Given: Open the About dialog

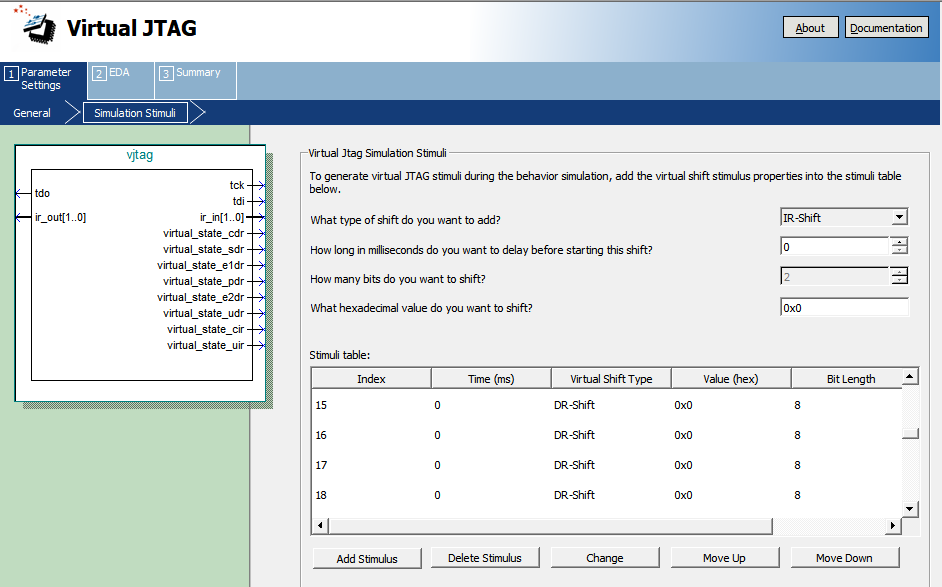Looking at the screenshot, I should pyautogui.click(x=810, y=28).
